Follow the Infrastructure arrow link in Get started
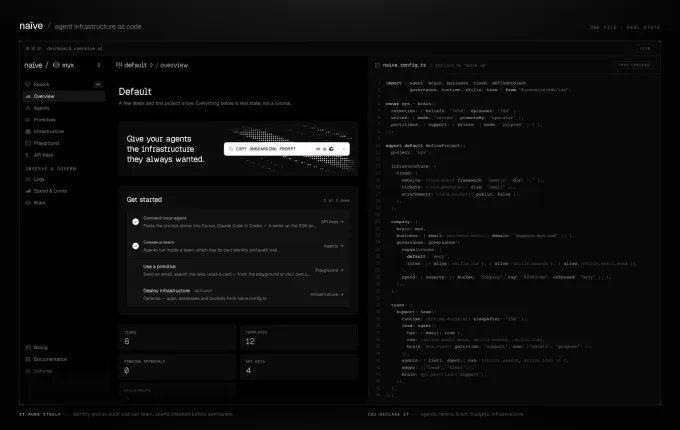Screen dimensions: 680x430 click(x=327, y=294)
